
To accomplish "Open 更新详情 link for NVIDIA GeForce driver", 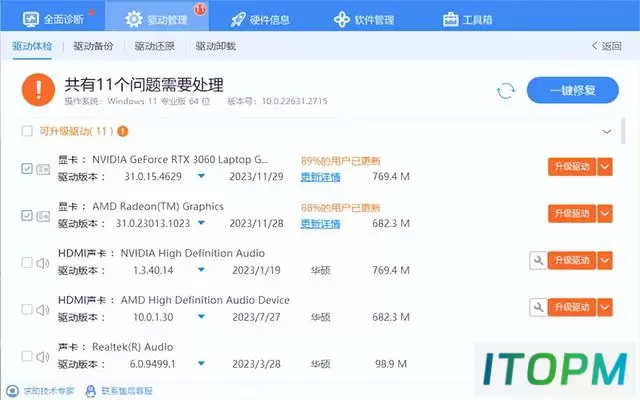I will click(x=320, y=177).
